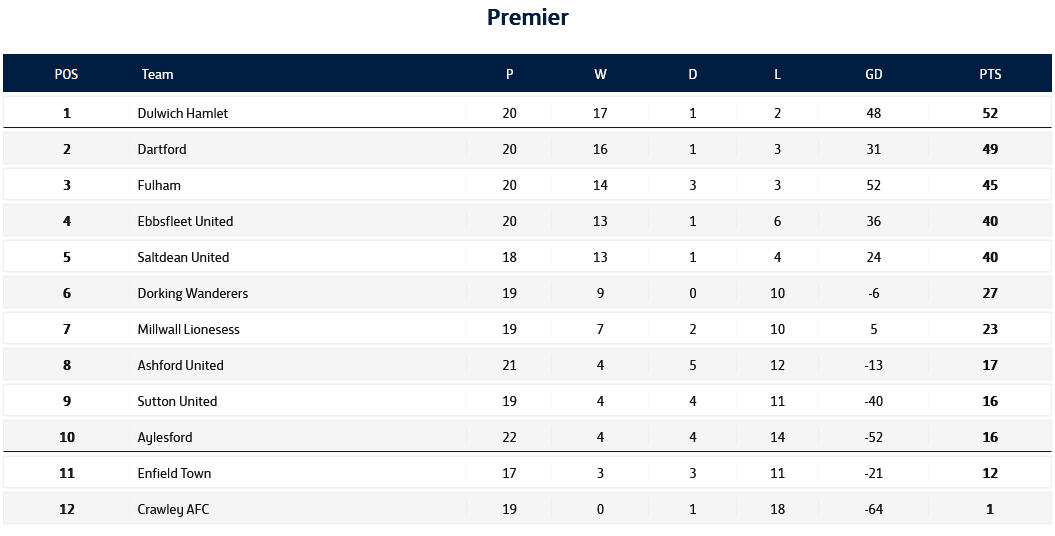
Task: Open the Fulham team entry
Action: pos(159,185)
